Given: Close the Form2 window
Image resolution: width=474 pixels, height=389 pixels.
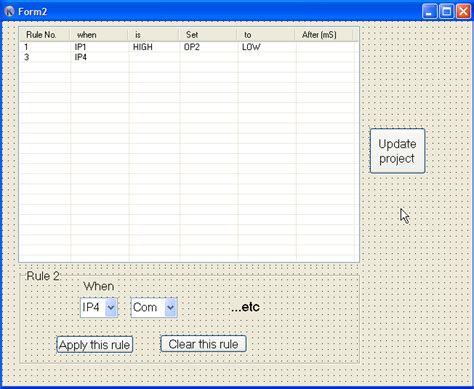Looking at the screenshot, I should coord(463,12).
